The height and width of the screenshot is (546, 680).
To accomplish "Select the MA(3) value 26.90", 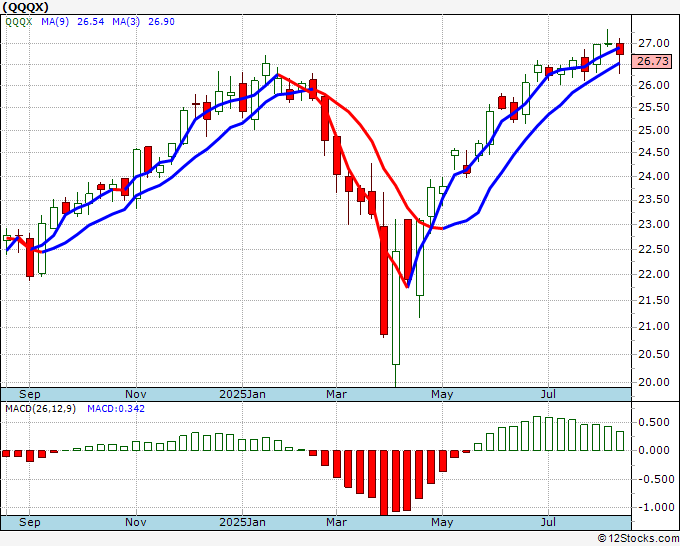I will coord(161,22).
